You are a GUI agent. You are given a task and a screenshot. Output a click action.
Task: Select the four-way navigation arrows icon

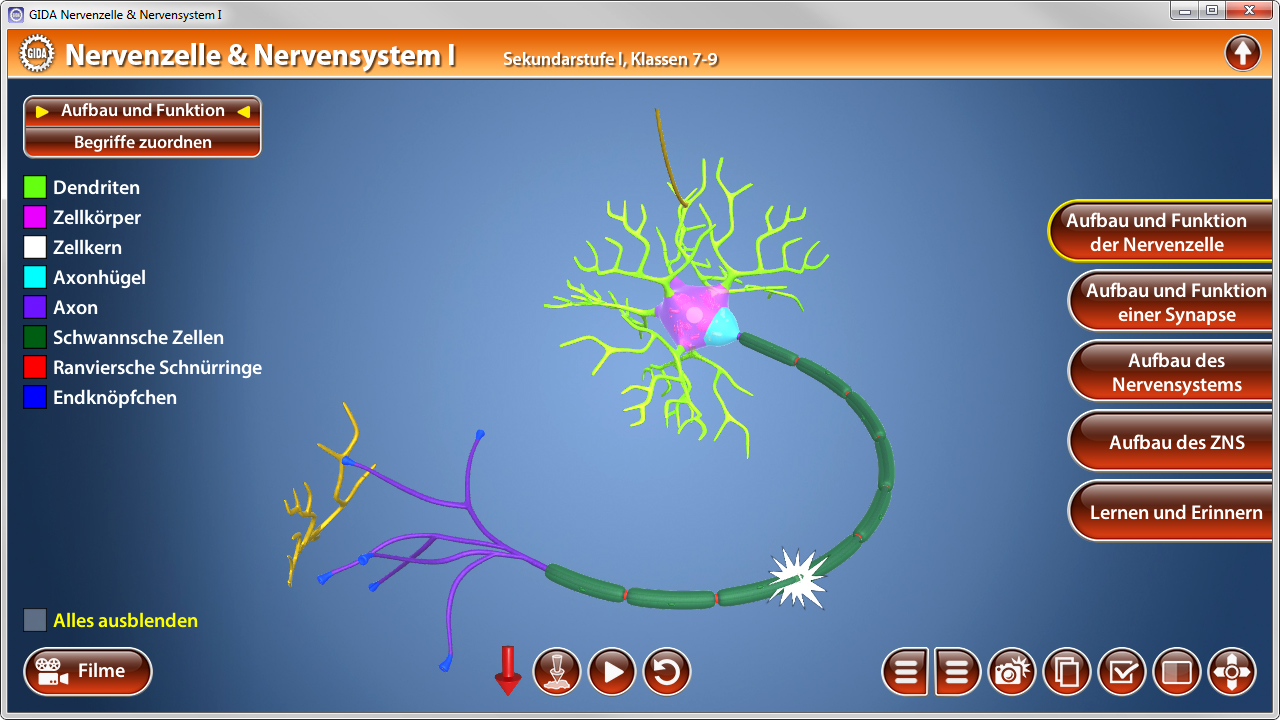click(1230, 671)
